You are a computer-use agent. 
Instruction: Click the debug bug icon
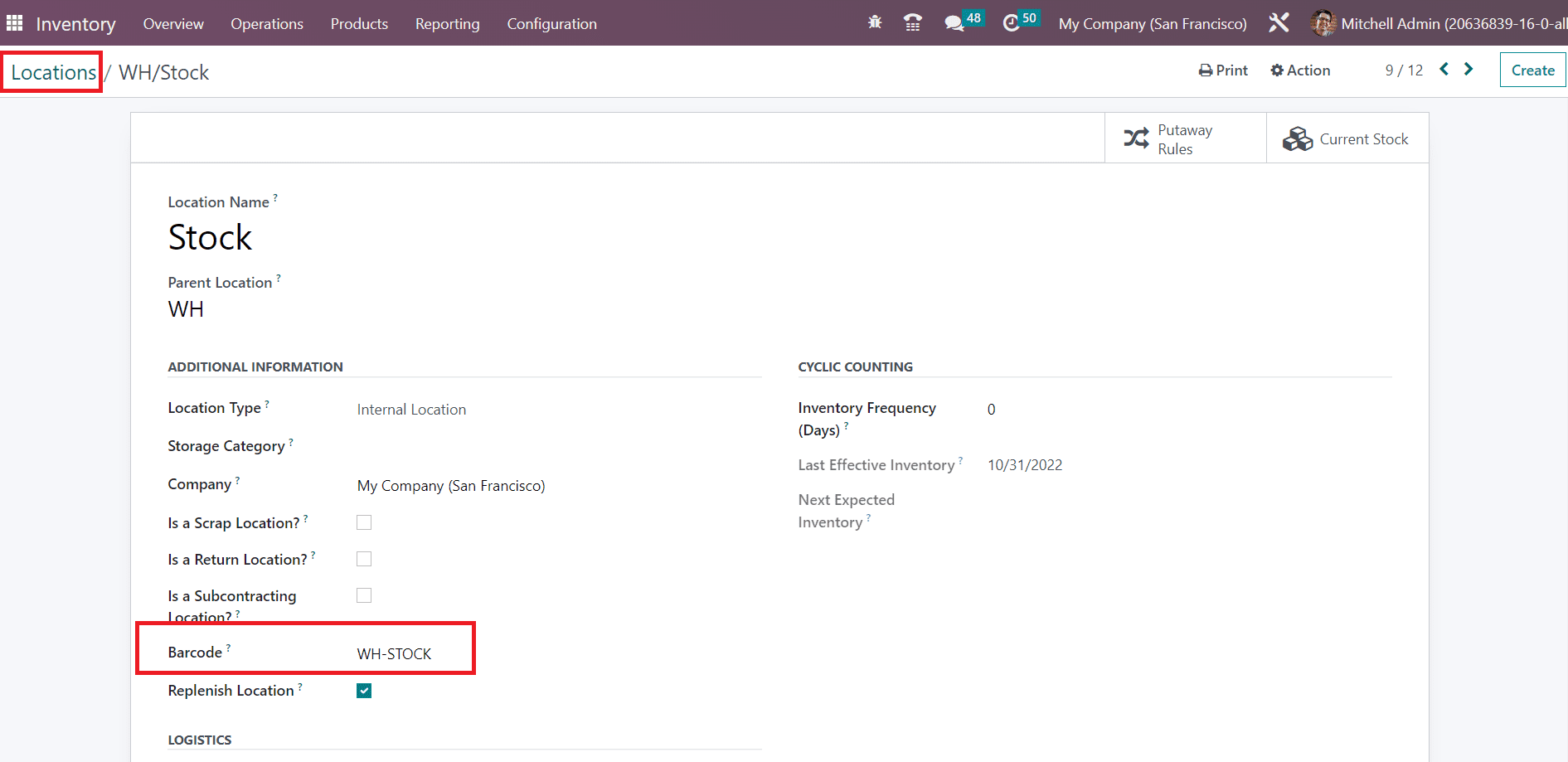875,23
